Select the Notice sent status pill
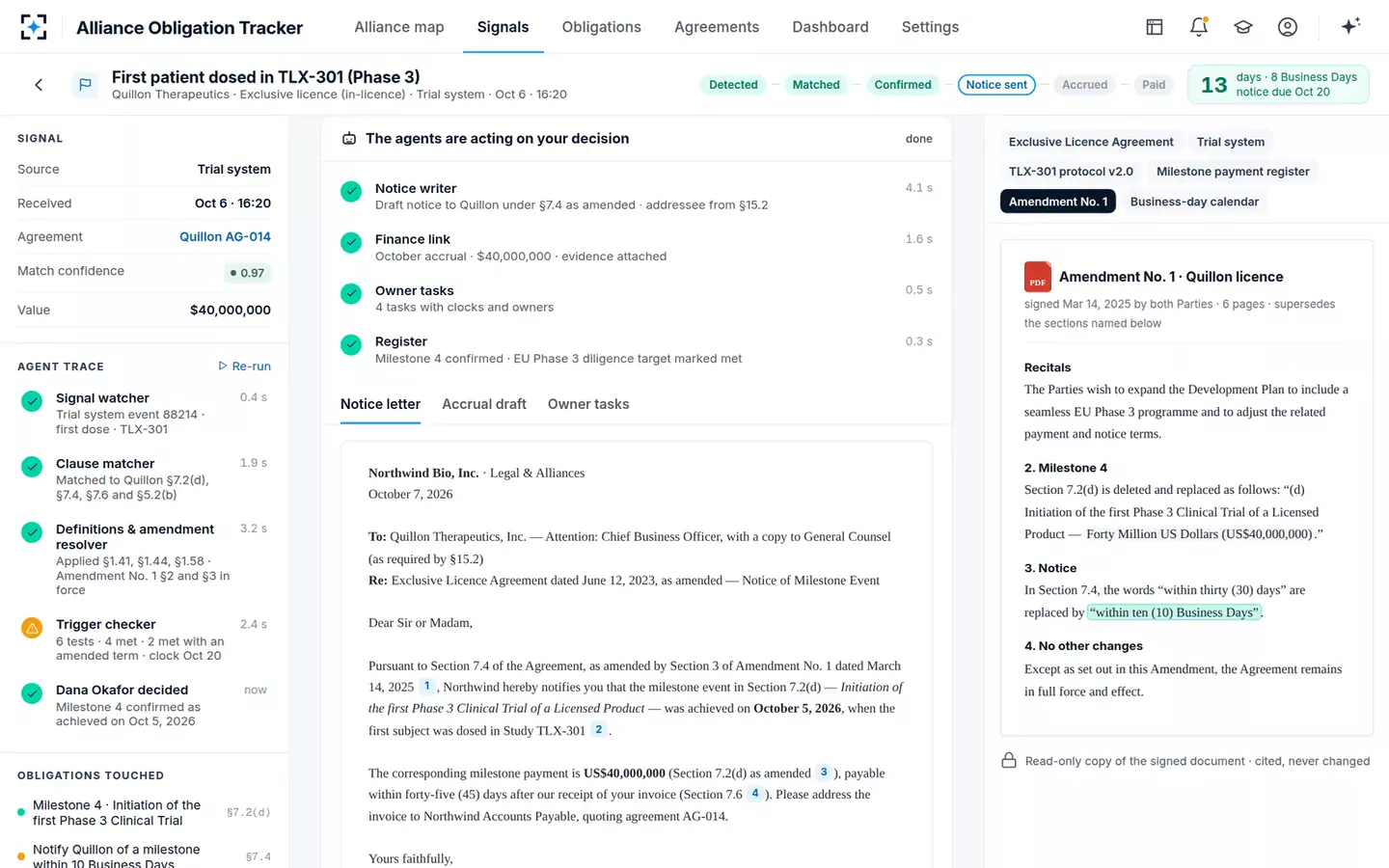Screen dimensions: 1389x868 [996, 85]
